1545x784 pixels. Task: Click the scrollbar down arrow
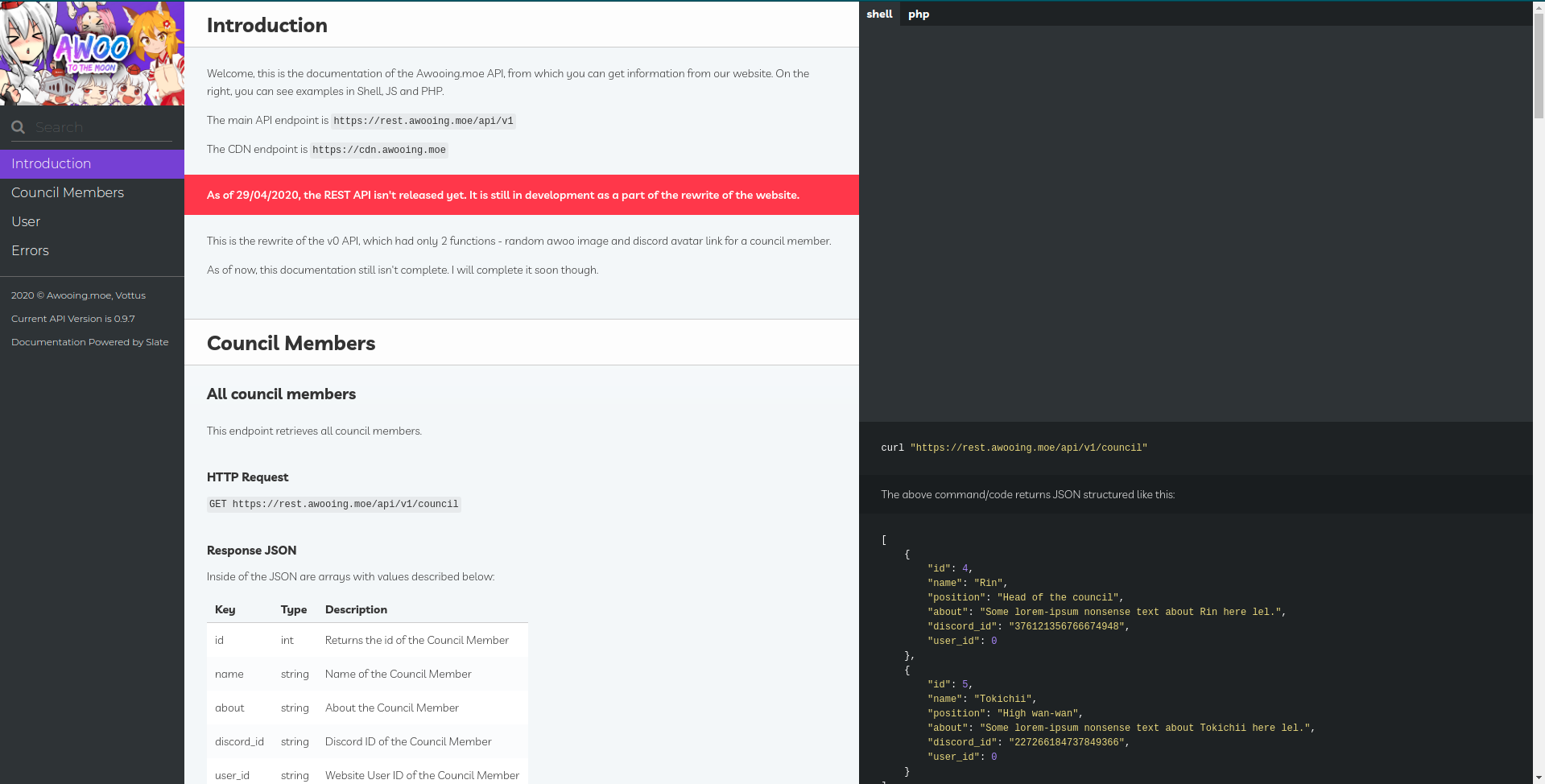click(1539, 778)
